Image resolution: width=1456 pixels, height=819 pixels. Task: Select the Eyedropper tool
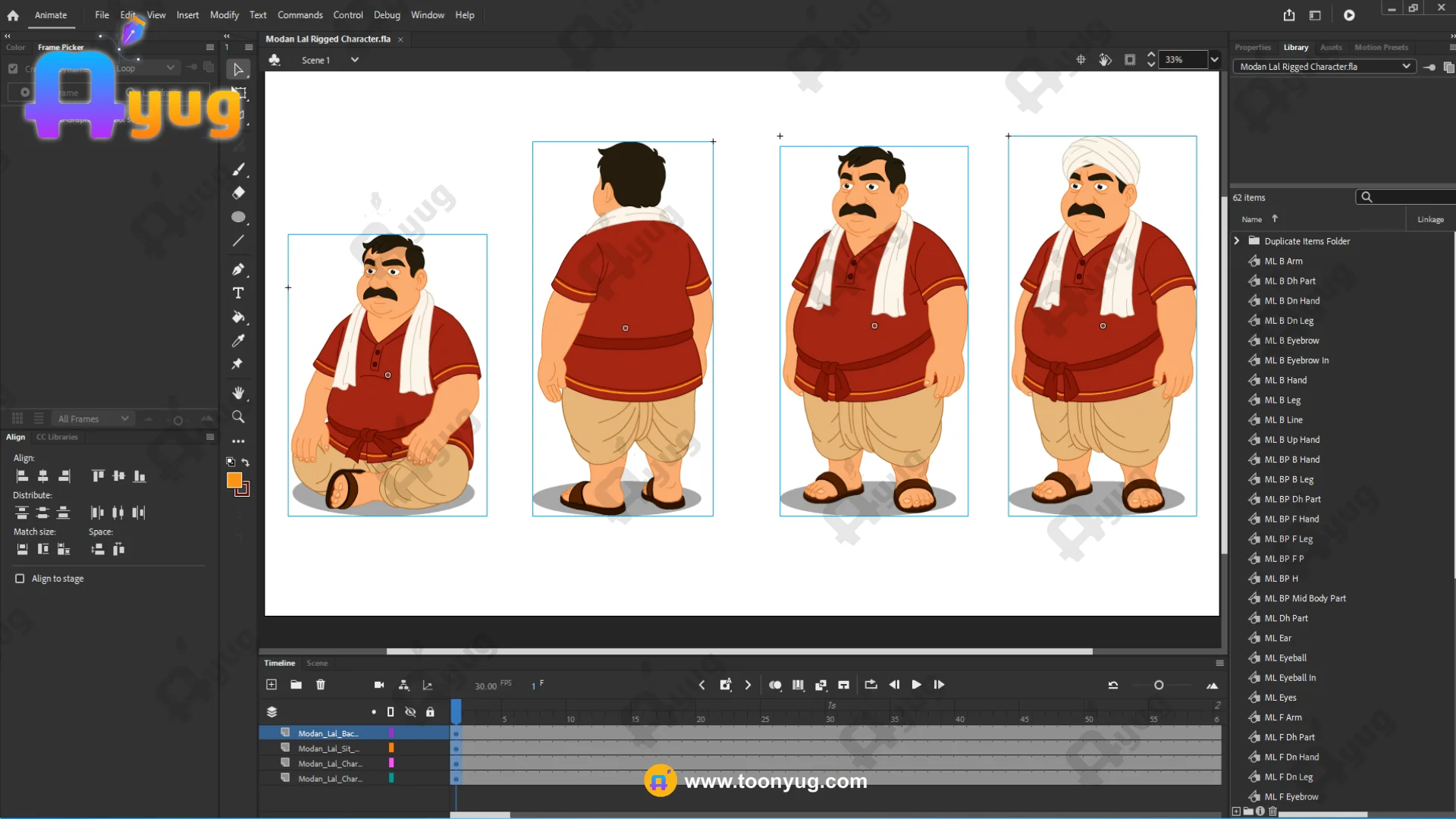click(238, 340)
